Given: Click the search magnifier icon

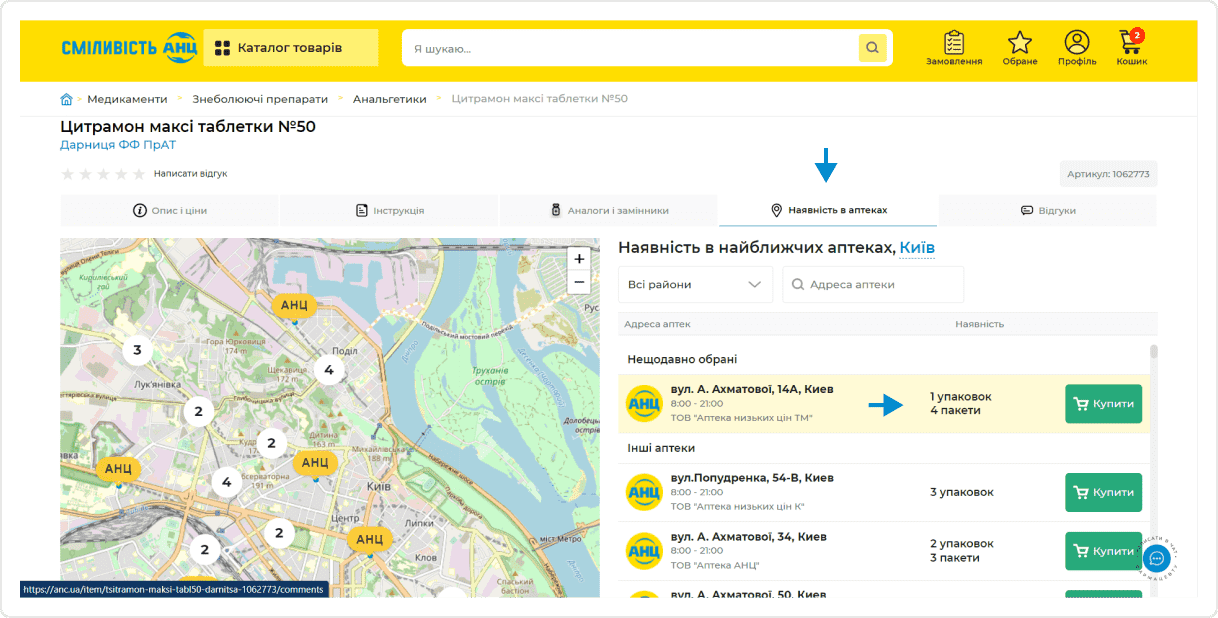Looking at the screenshot, I should point(871,47).
